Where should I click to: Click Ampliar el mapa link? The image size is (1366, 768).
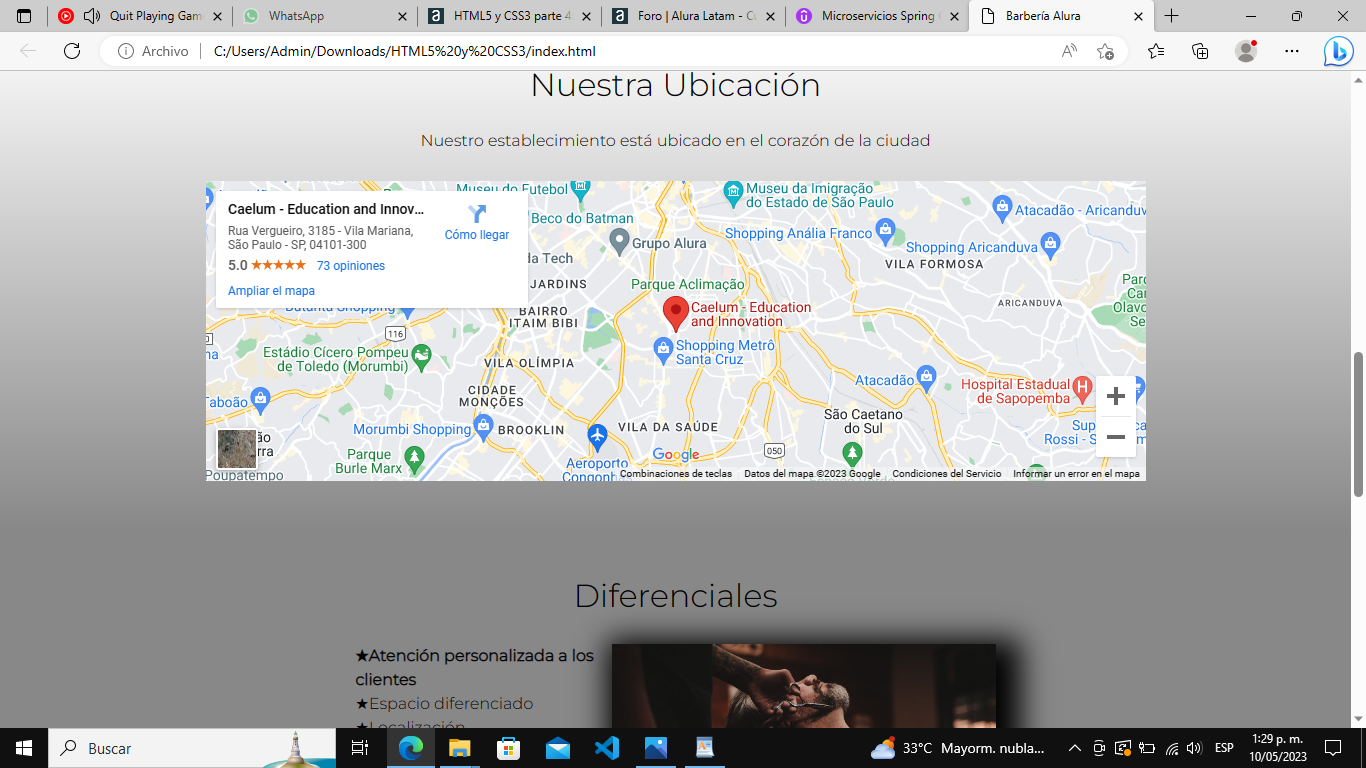tap(271, 291)
